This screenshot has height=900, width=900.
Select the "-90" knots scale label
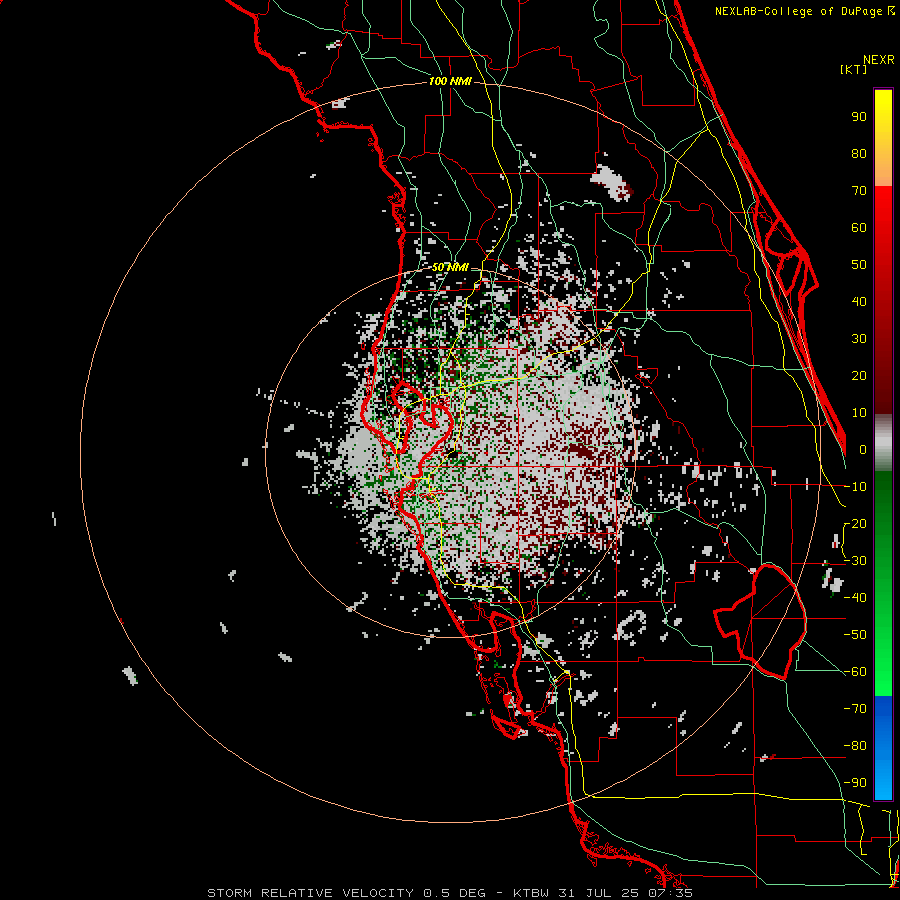click(855, 783)
